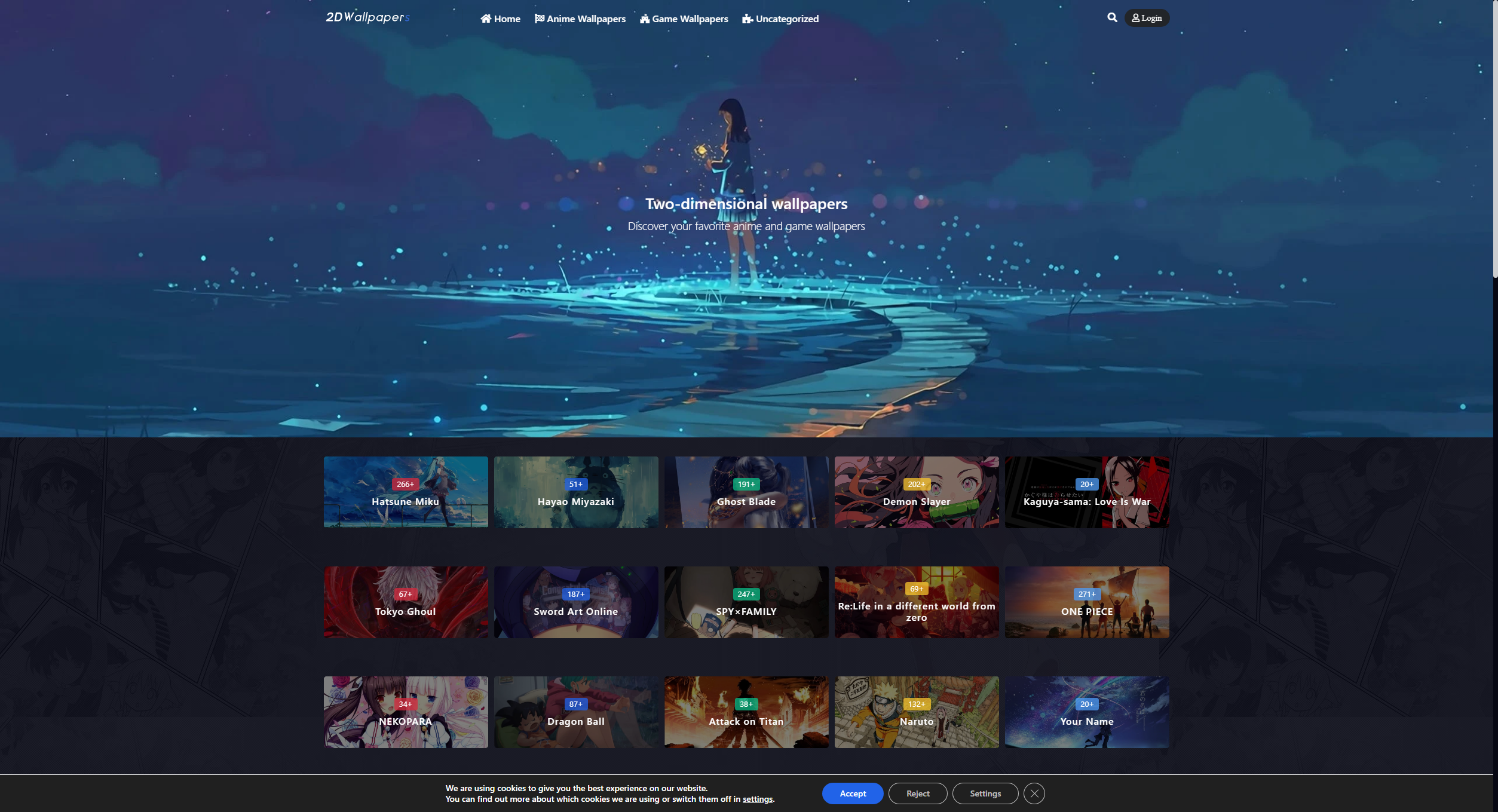Open the Hayao Miyazaki wallpaper category
Viewport: 1498px width, 812px height.
(575, 492)
